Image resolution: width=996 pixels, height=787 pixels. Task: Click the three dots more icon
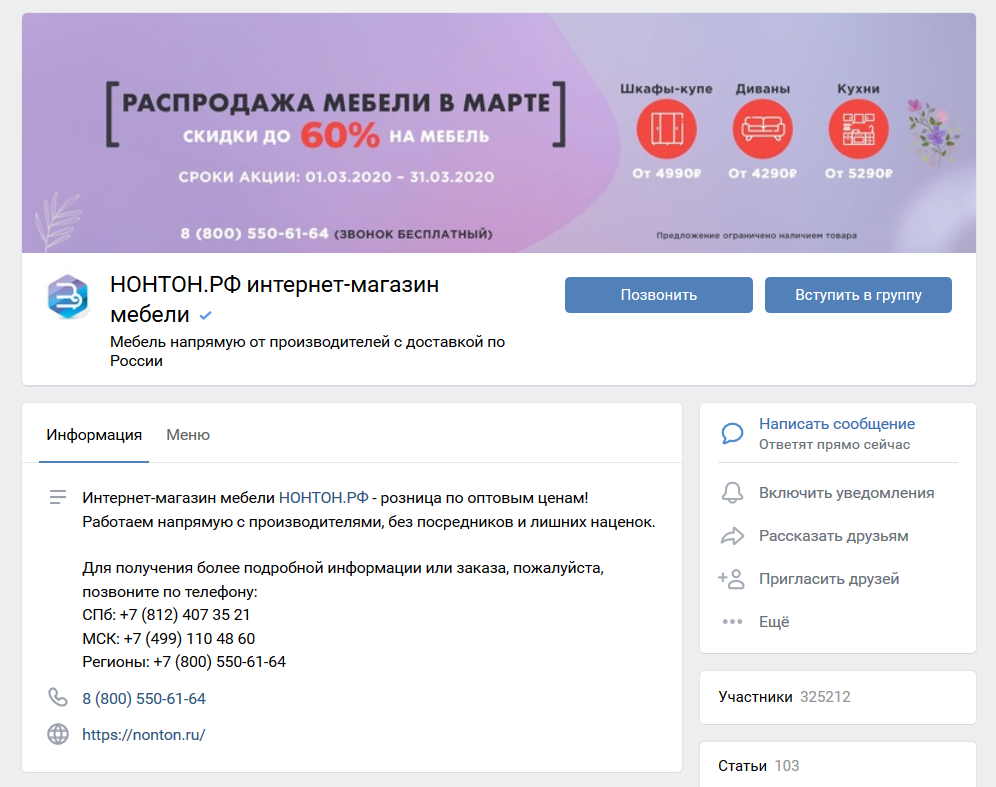pyautogui.click(x=732, y=622)
